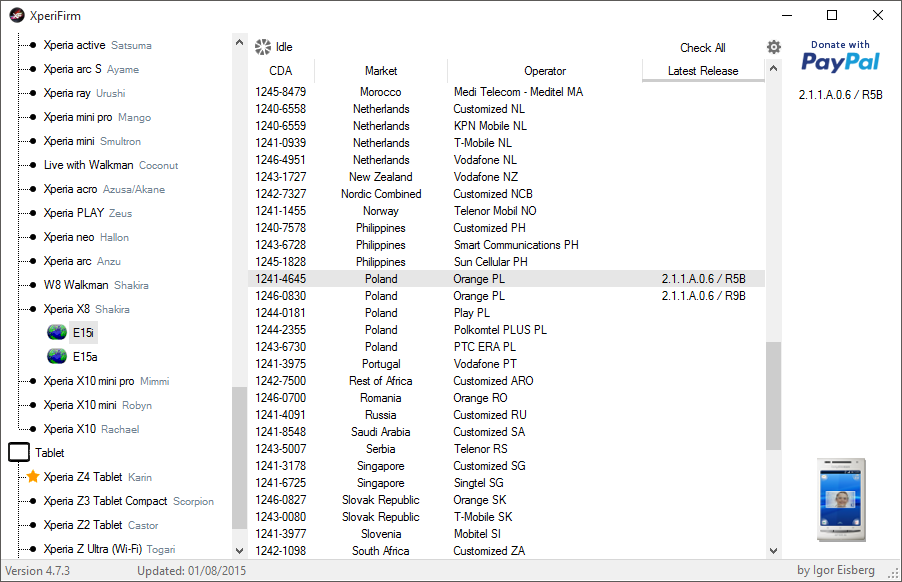
Task: Select the Orange RO row
Action: (506, 398)
